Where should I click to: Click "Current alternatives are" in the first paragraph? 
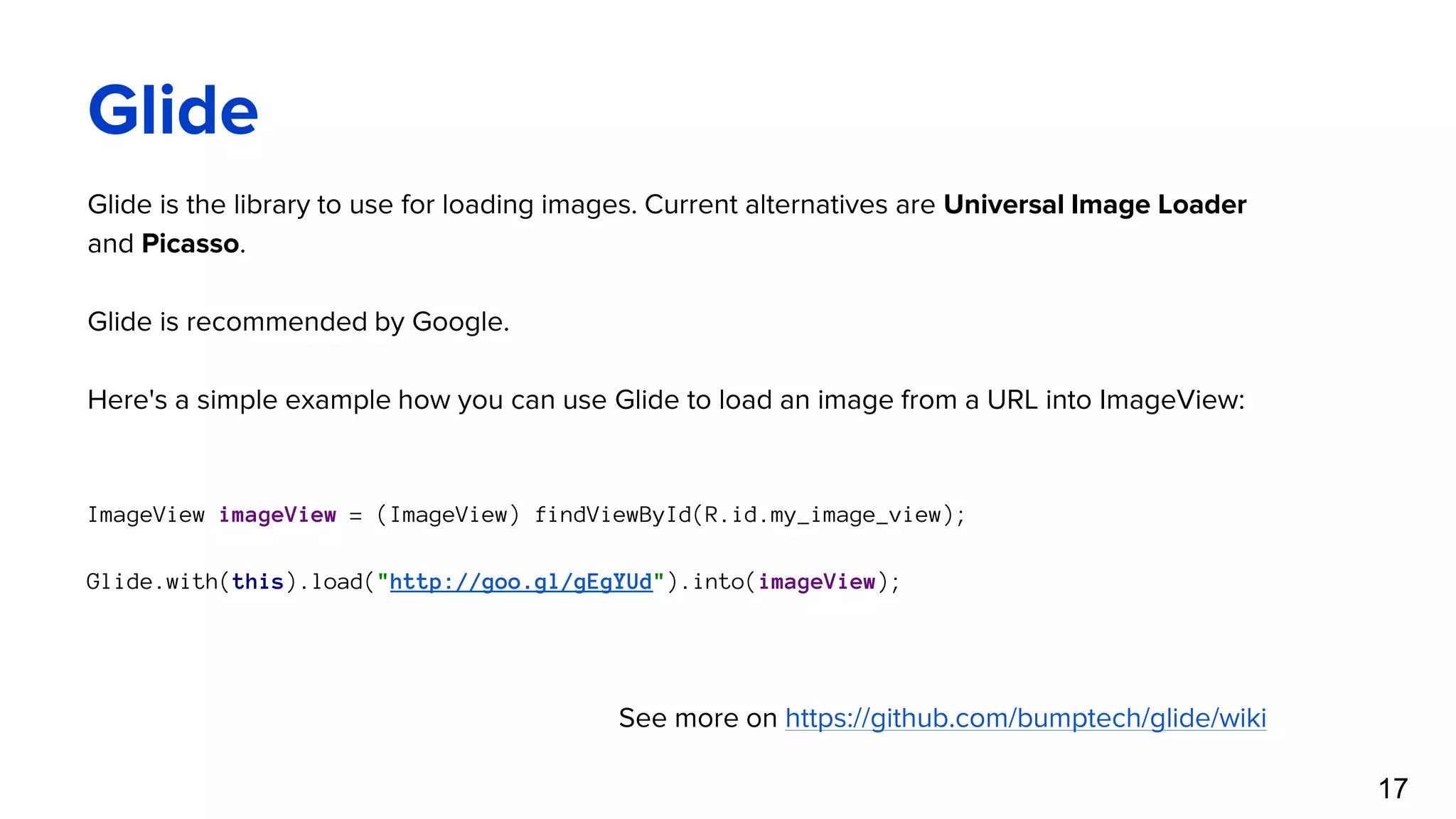pos(789,205)
